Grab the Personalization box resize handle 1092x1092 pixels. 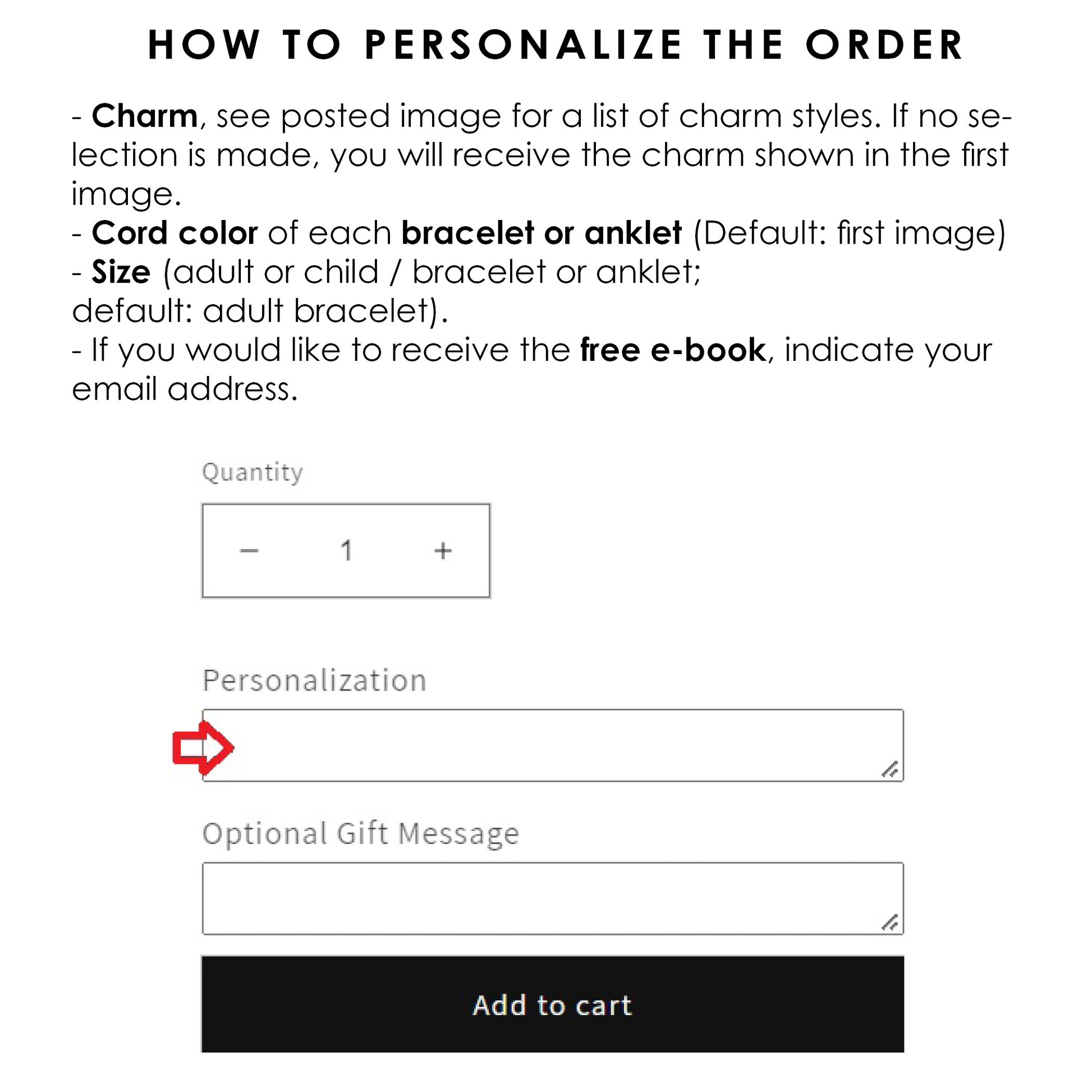tap(889, 769)
